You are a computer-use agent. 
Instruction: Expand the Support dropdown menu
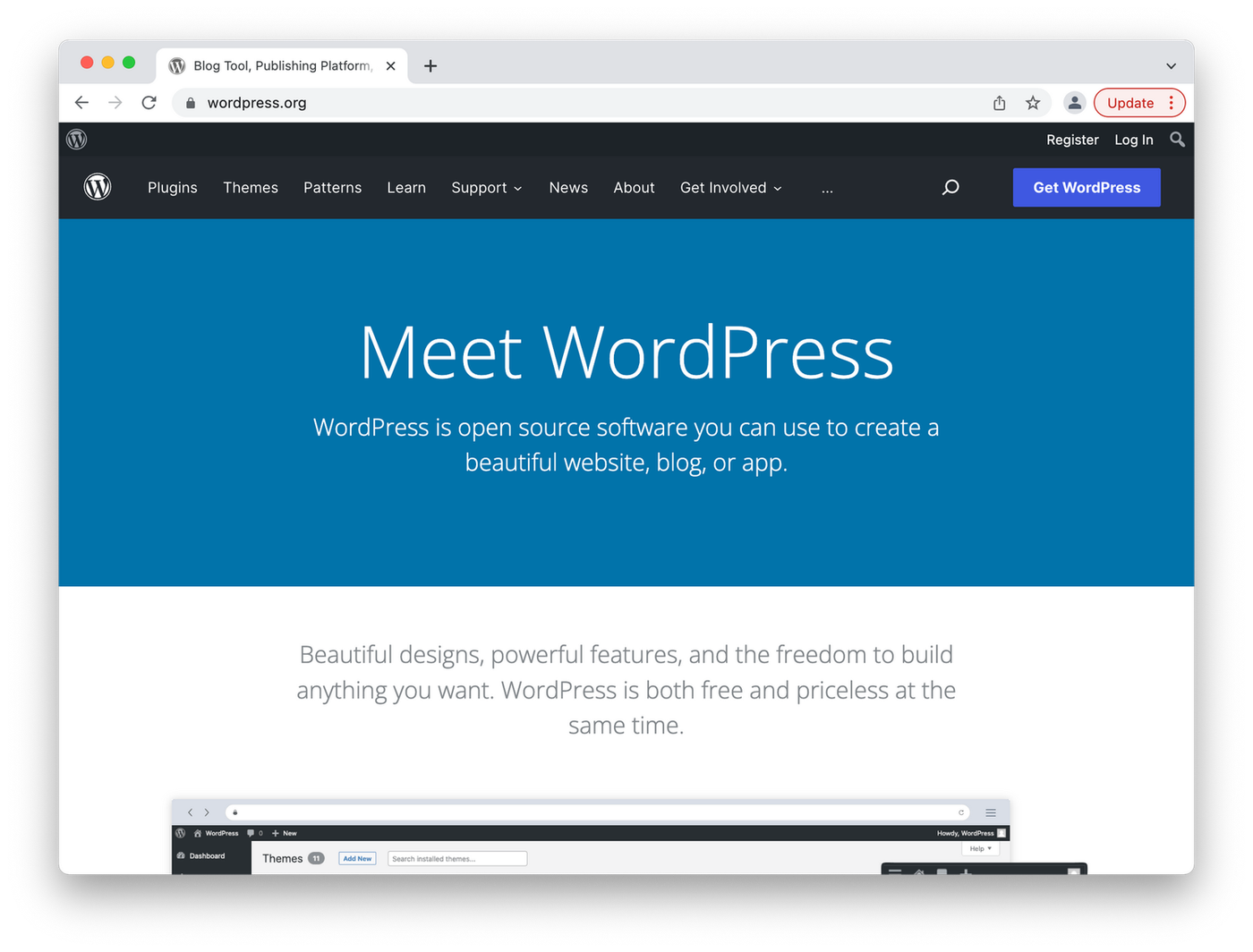pyautogui.click(x=486, y=187)
